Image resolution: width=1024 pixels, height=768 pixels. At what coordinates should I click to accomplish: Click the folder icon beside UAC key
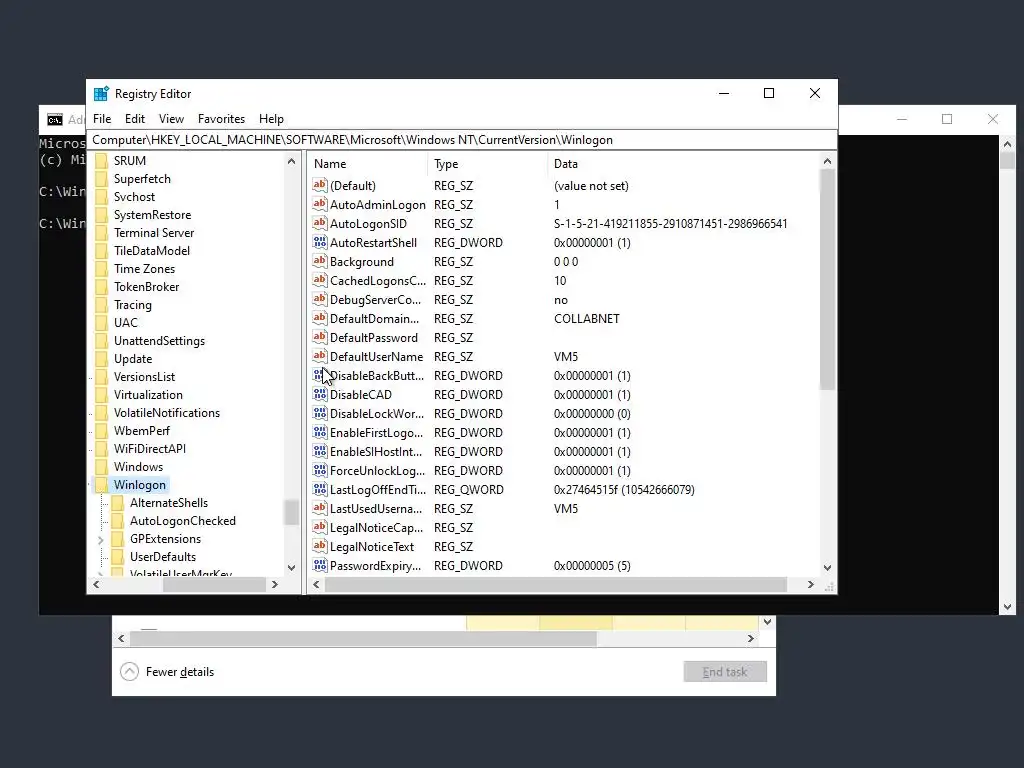[101, 323]
